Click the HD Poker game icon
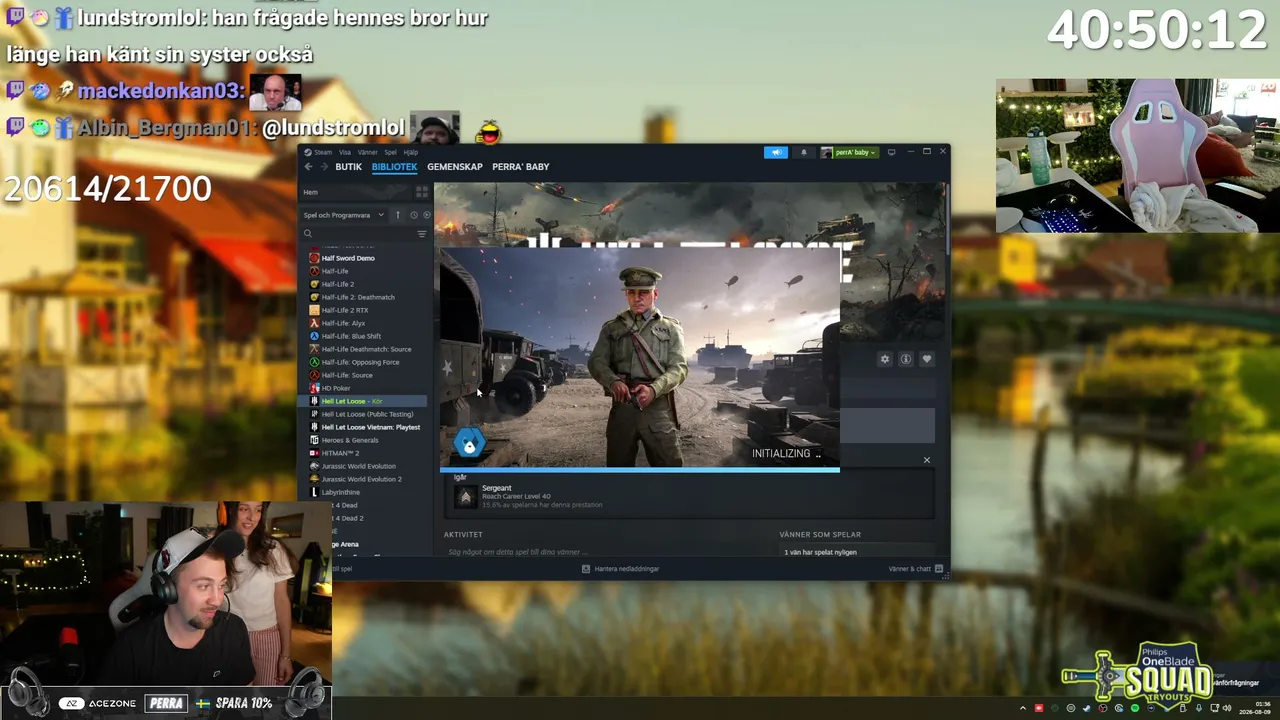The height and width of the screenshot is (720, 1280). (x=314, y=388)
